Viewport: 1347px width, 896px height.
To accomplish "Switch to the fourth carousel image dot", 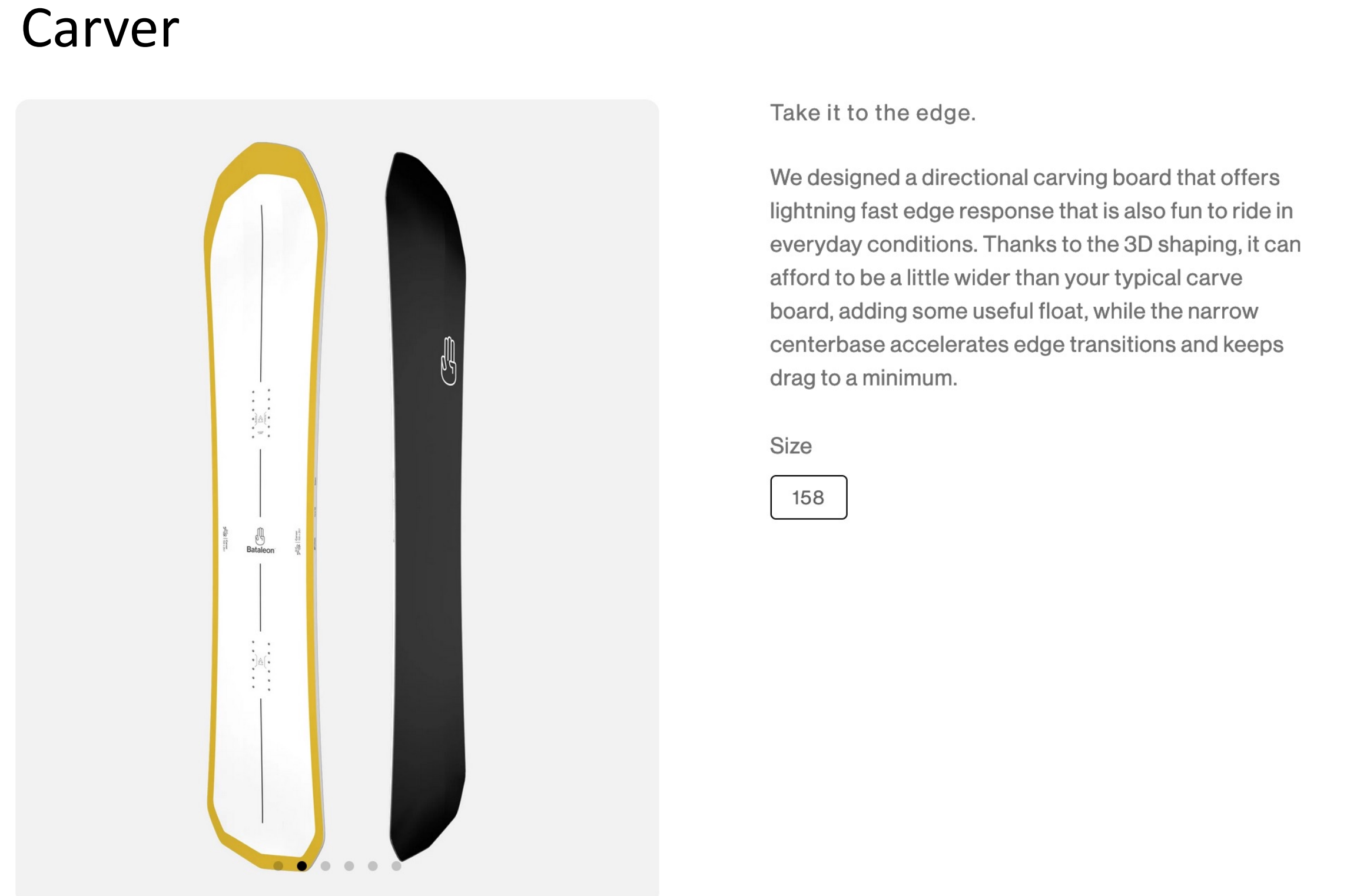I will 349,865.
